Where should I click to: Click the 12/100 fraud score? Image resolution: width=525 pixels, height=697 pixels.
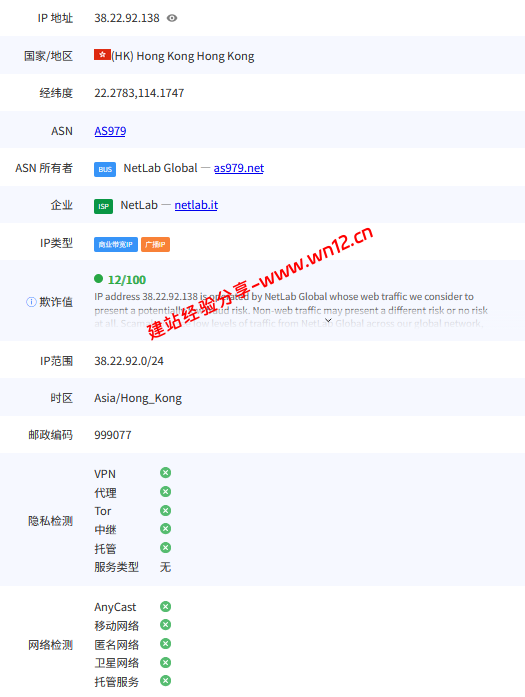click(x=127, y=280)
